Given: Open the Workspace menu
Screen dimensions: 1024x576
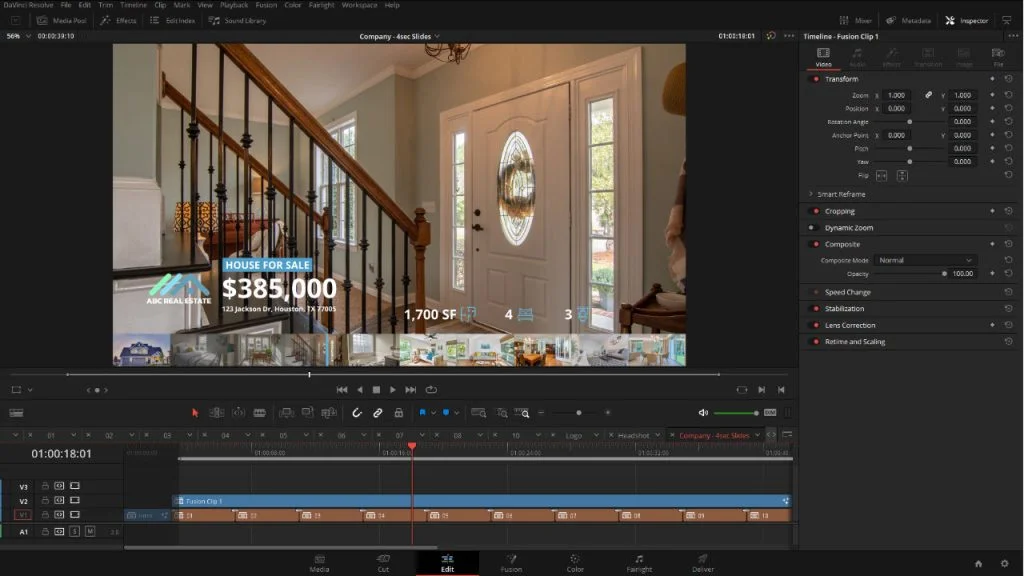Looking at the screenshot, I should coord(359,5).
